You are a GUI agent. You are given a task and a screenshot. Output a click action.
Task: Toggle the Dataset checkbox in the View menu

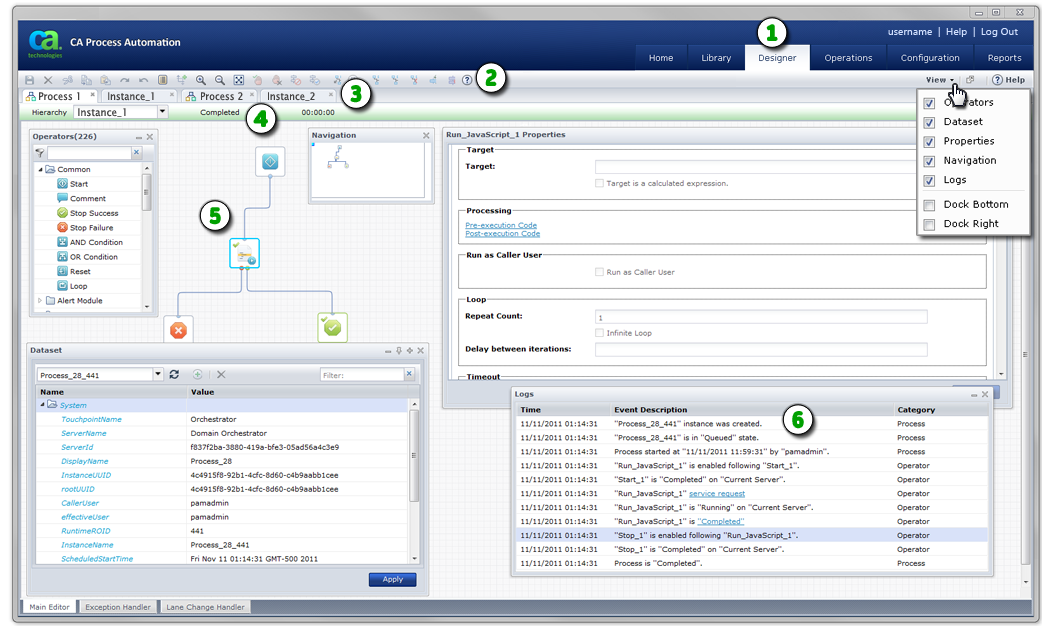pos(929,121)
